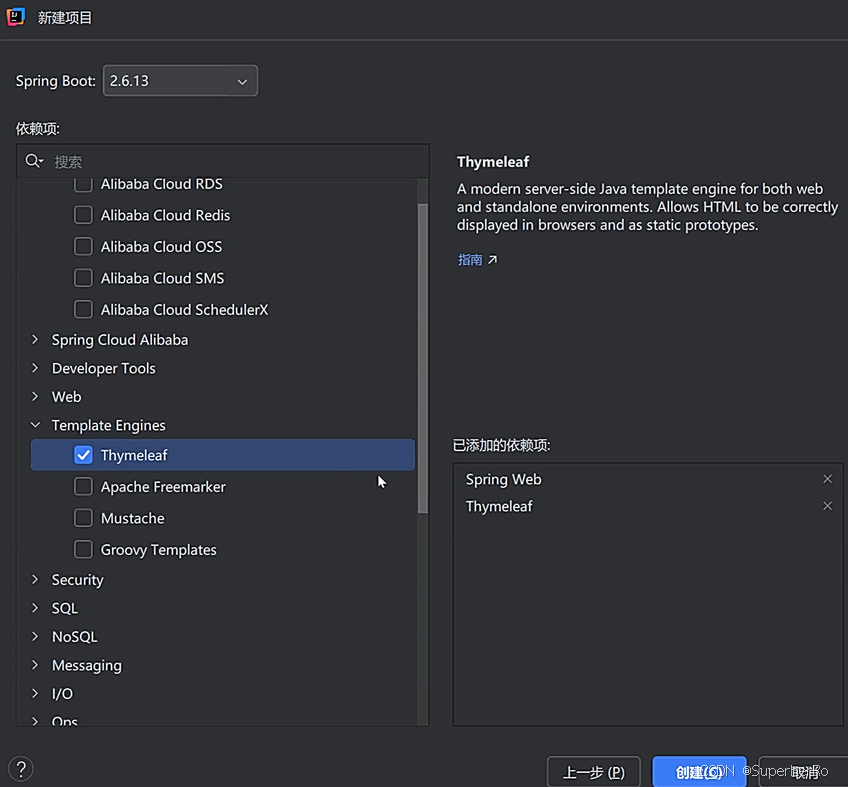
Task: Click the Template Engines category label
Action: click(108, 425)
